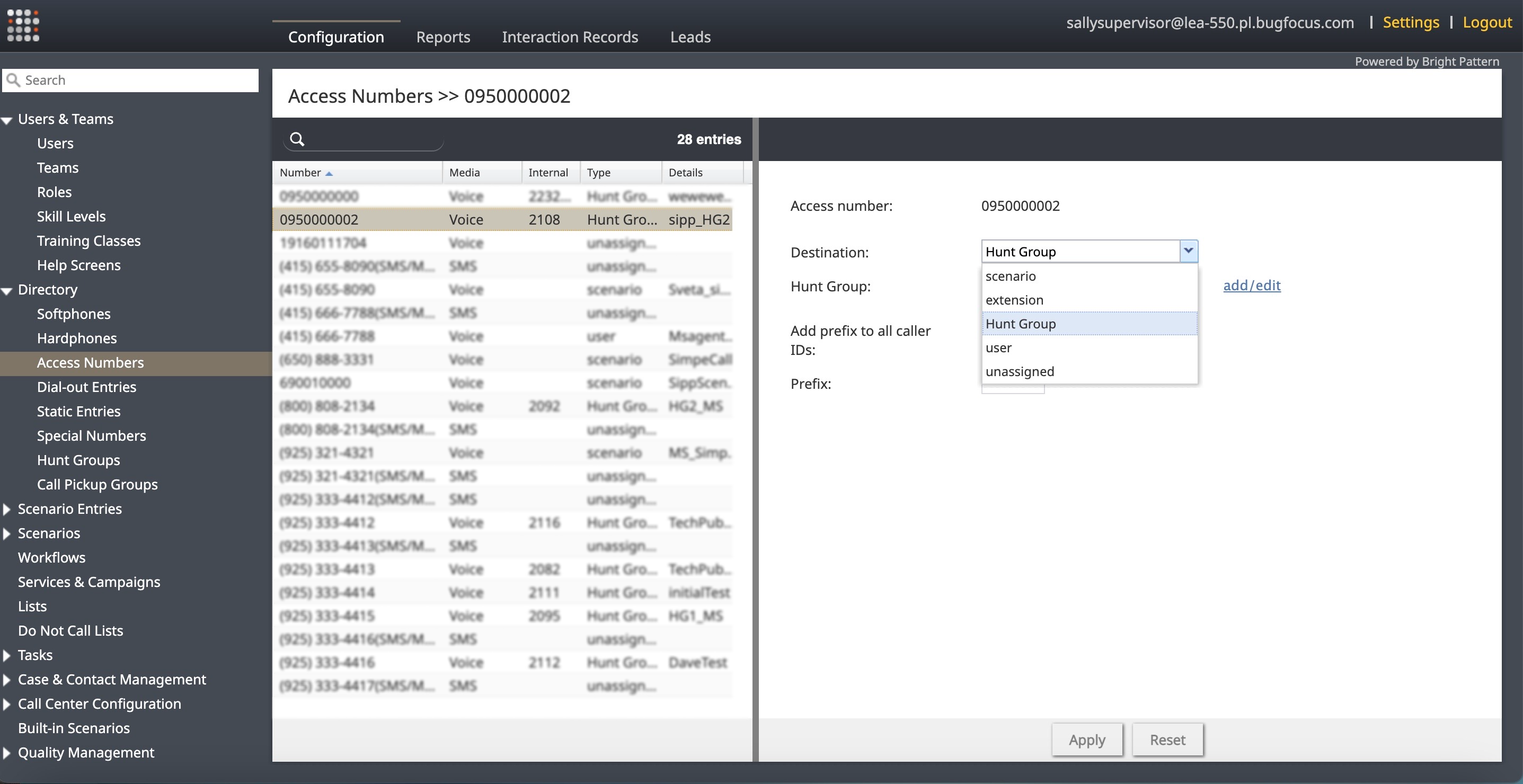Screen dimensions: 1523x784
Task: Click the magnifier icon in sidebar search
Action: tap(13, 80)
